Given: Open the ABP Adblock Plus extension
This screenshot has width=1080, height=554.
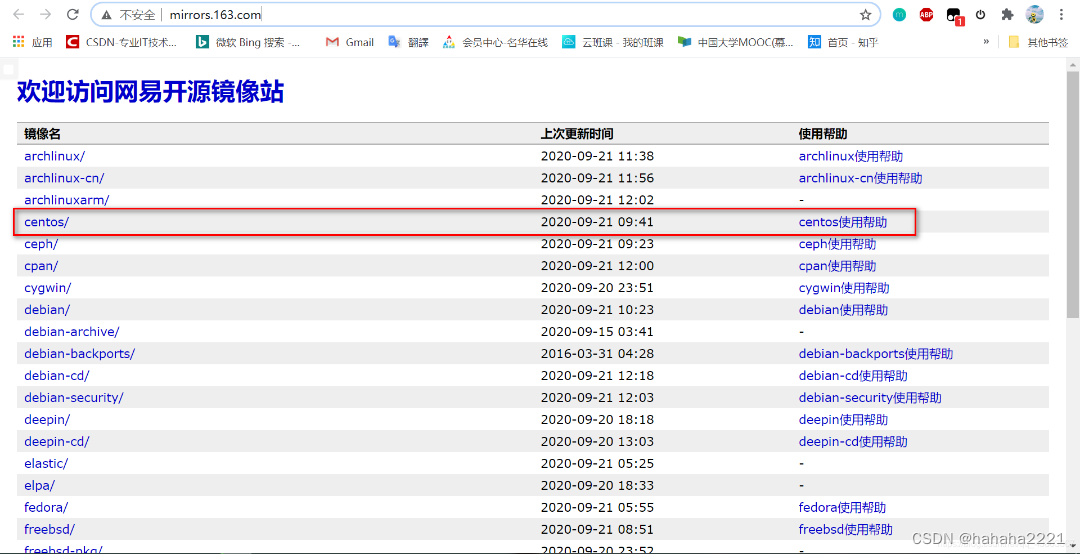Looking at the screenshot, I should (926, 14).
